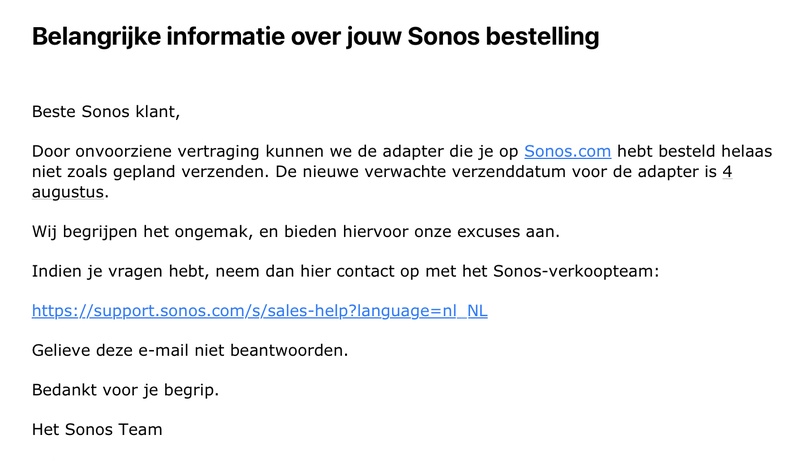Image resolution: width=800 pixels, height=461 pixels.
Task: Open the Sonos.com link
Action: click(x=567, y=151)
